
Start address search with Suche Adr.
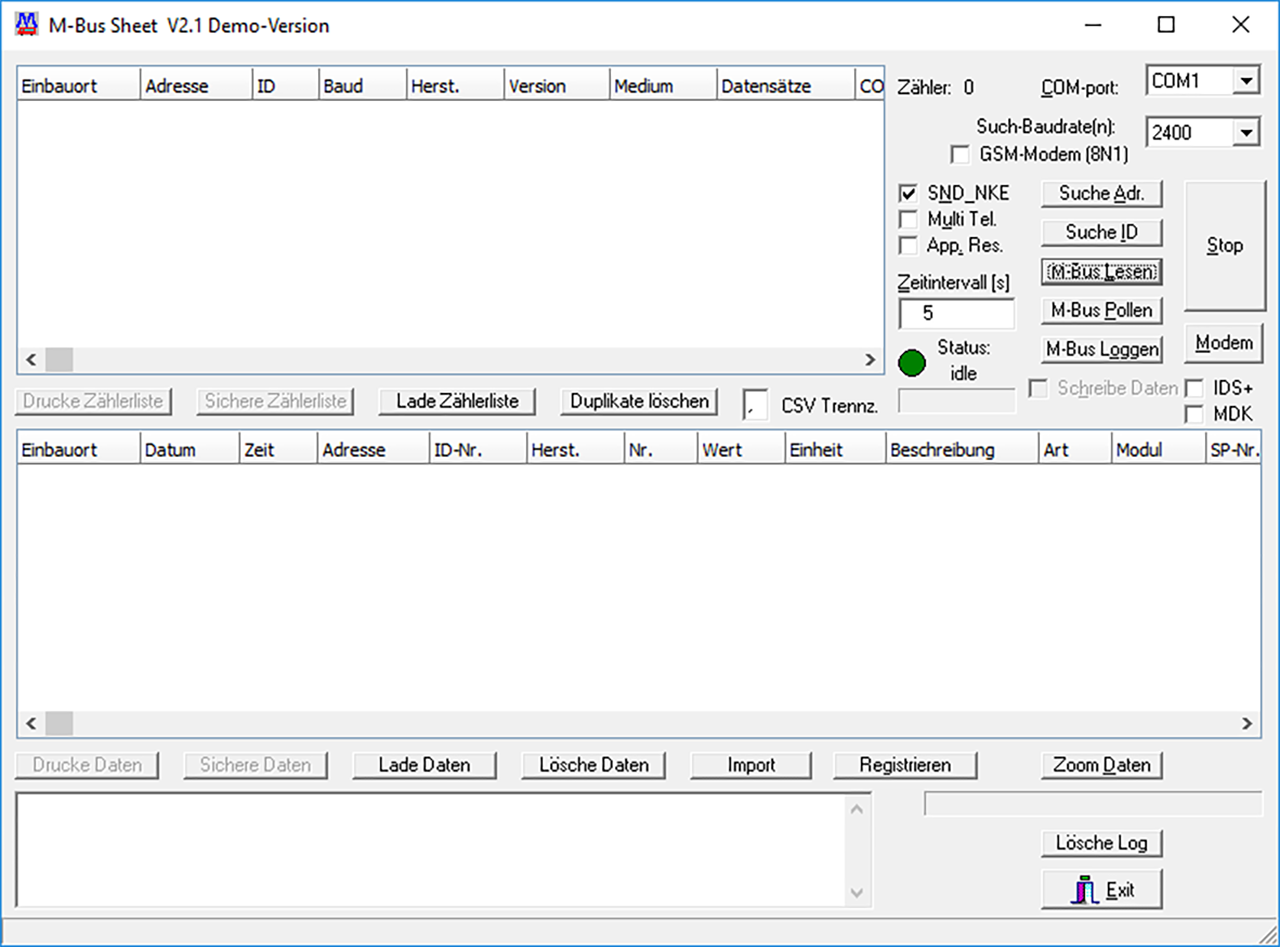[1101, 193]
